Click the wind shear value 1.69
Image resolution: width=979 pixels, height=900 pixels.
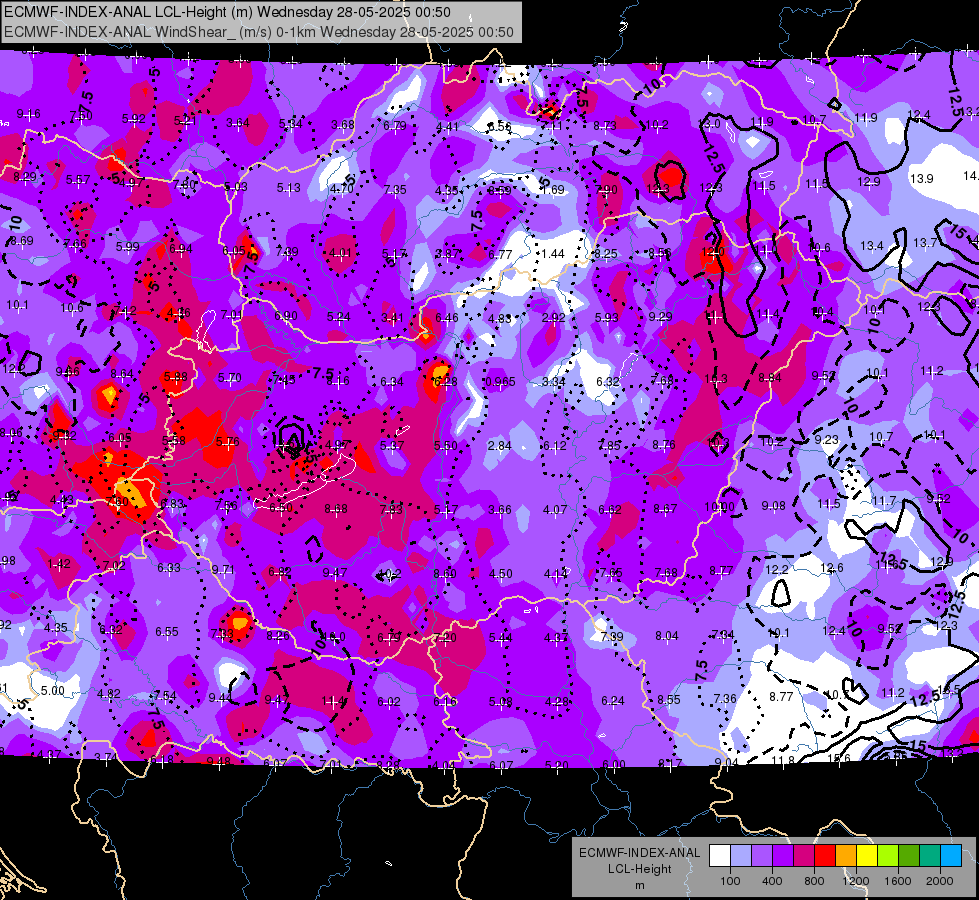[553, 189]
